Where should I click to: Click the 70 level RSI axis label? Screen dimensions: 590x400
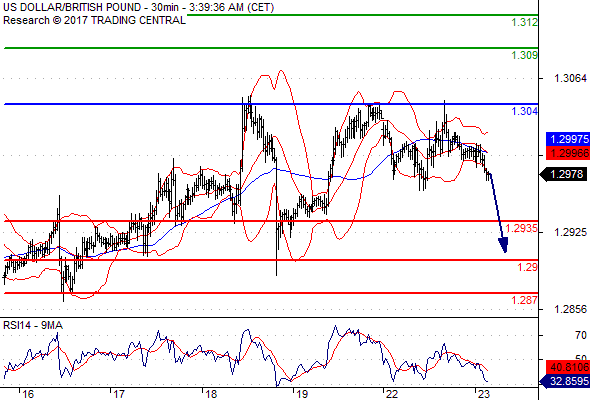(581, 335)
